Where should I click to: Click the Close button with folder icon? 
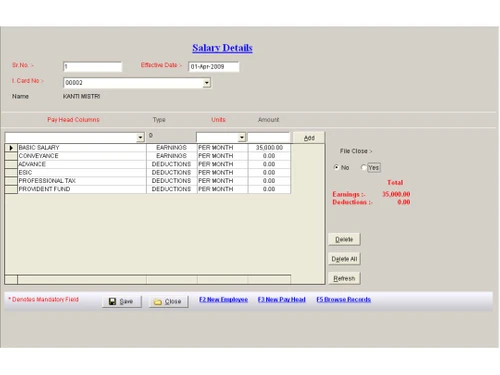click(x=168, y=301)
